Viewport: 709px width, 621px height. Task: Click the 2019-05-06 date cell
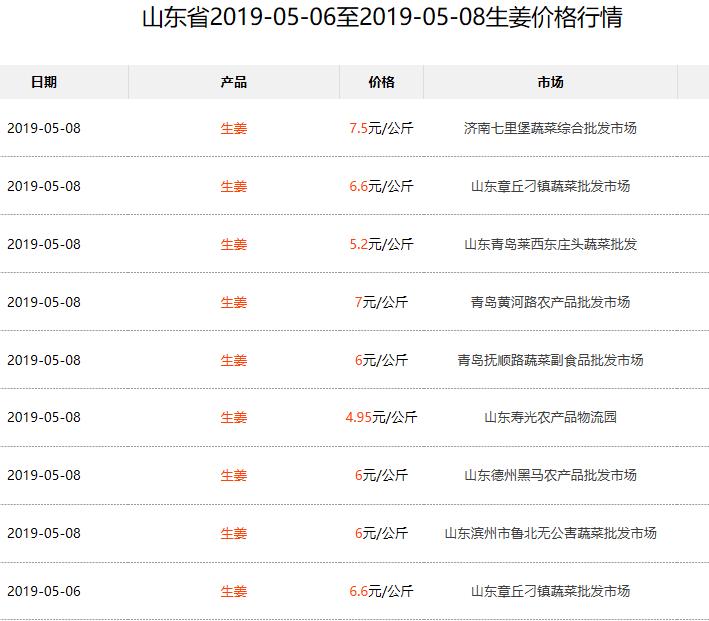click(44, 591)
